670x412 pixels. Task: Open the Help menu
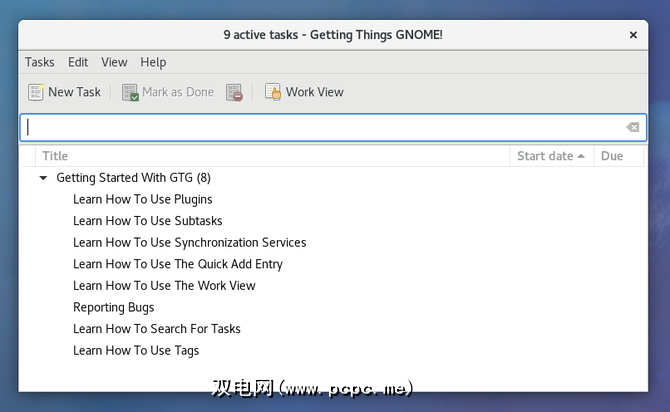153,62
